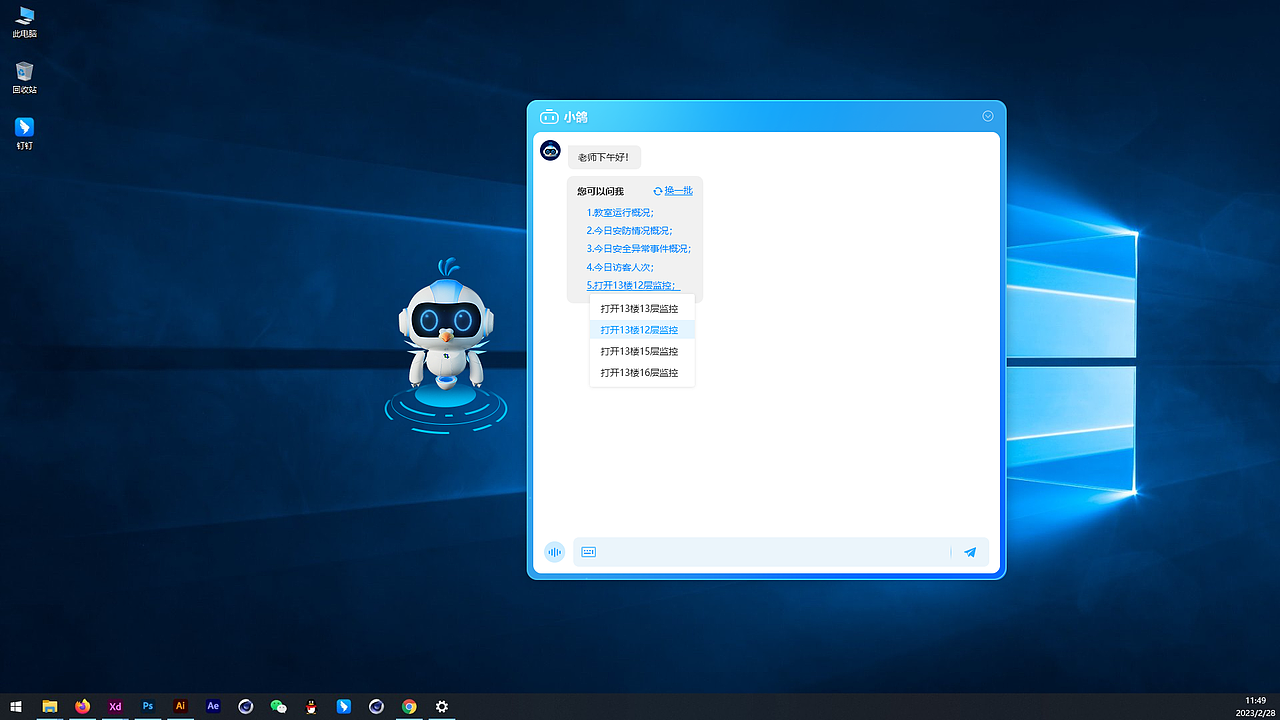
Task: Ask 1.教室运行概况 suggestion
Action: 620,213
